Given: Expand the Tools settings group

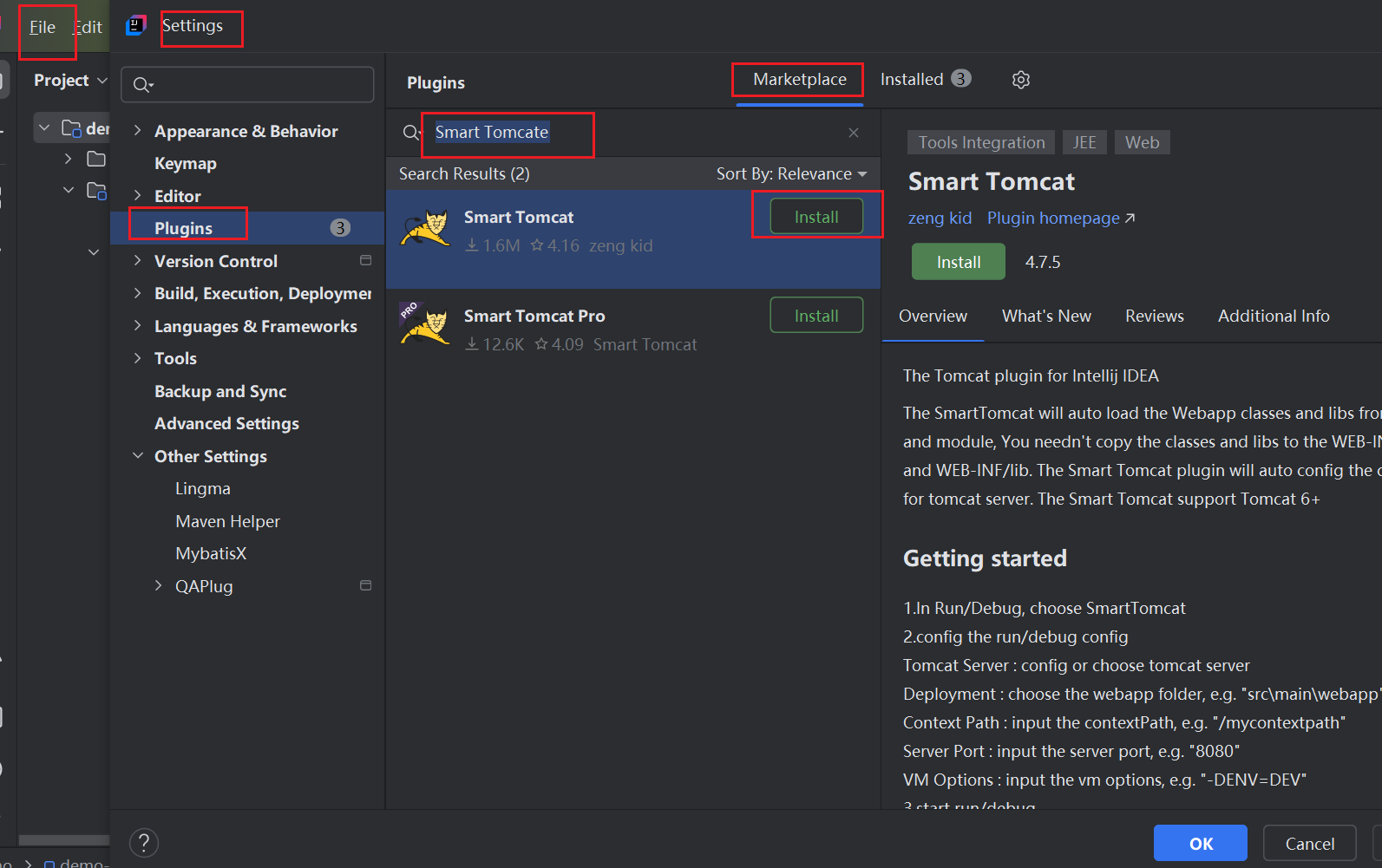Looking at the screenshot, I should click(137, 358).
